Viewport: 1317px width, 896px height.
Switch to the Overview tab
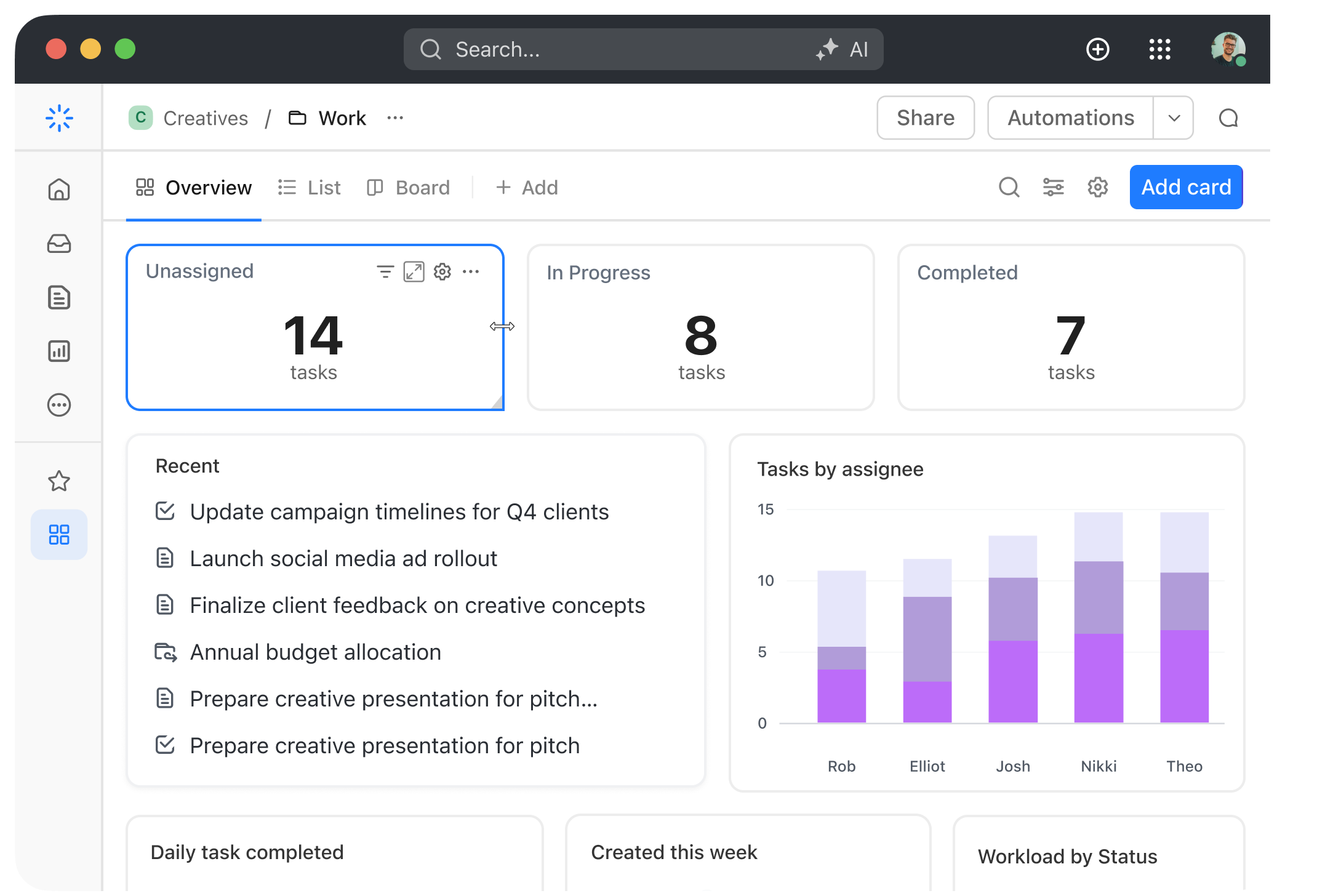[x=193, y=187]
